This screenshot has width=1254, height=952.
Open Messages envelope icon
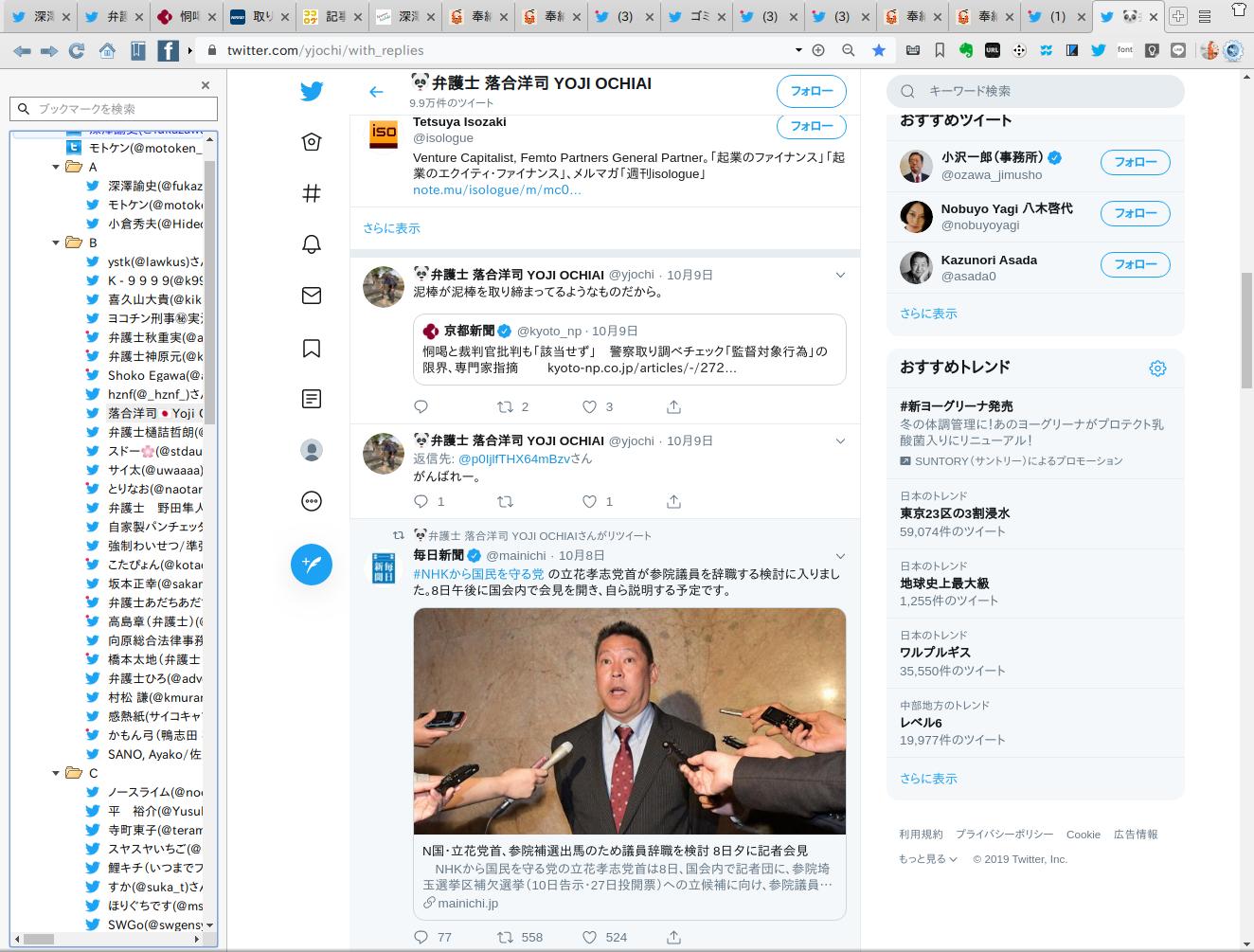312,296
